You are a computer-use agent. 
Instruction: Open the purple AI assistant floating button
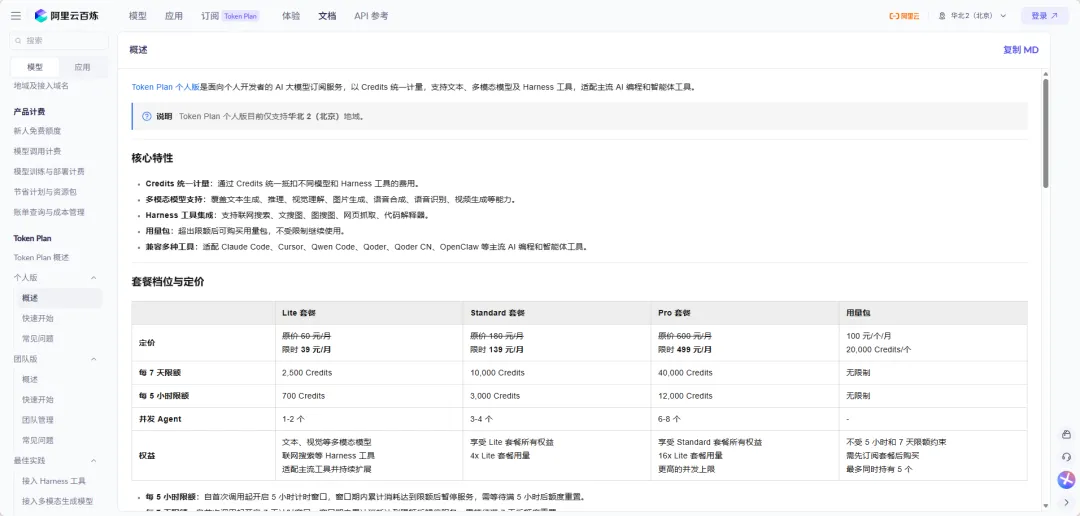(x=1066, y=479)
